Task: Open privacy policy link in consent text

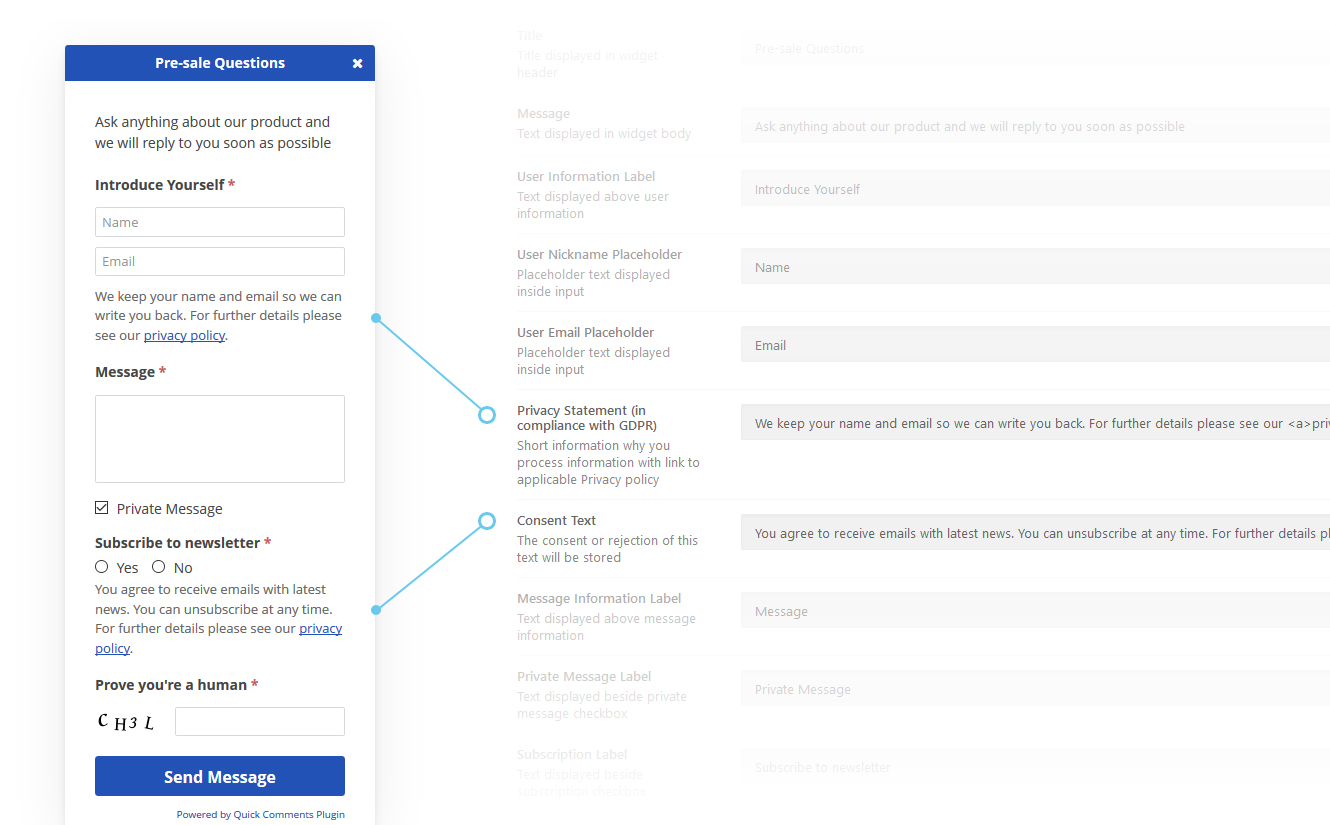Action: 320,629
